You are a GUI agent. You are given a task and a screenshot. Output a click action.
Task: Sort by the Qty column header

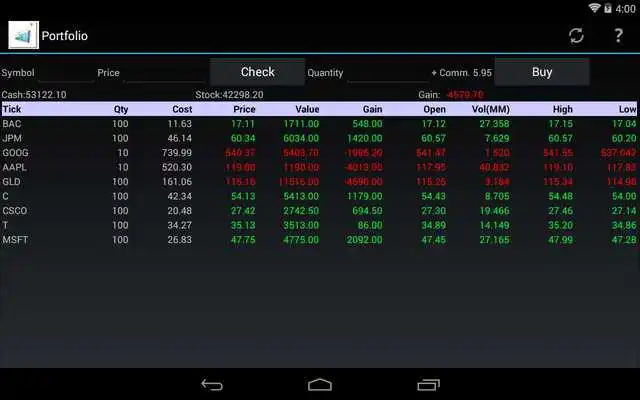click(x=121, y=109)
